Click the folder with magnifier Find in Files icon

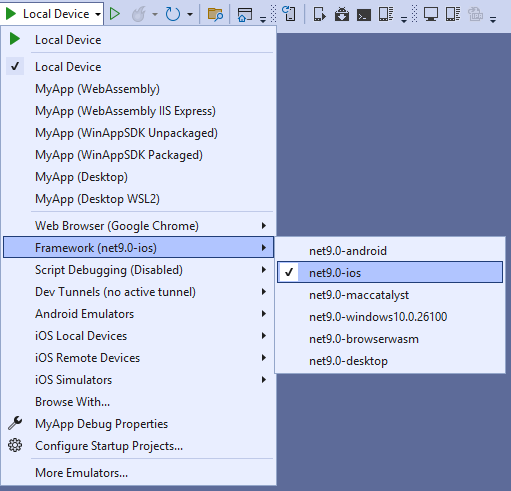[215, 14]
